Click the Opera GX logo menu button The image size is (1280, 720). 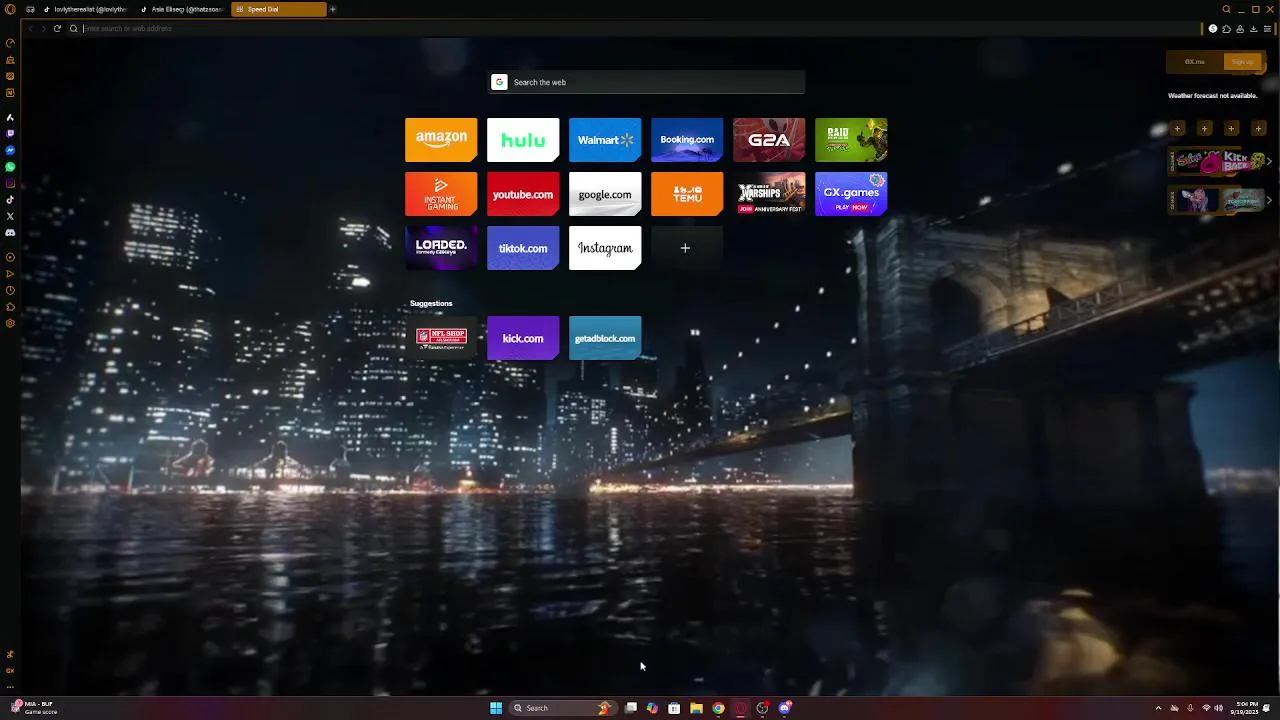[10, 9]
